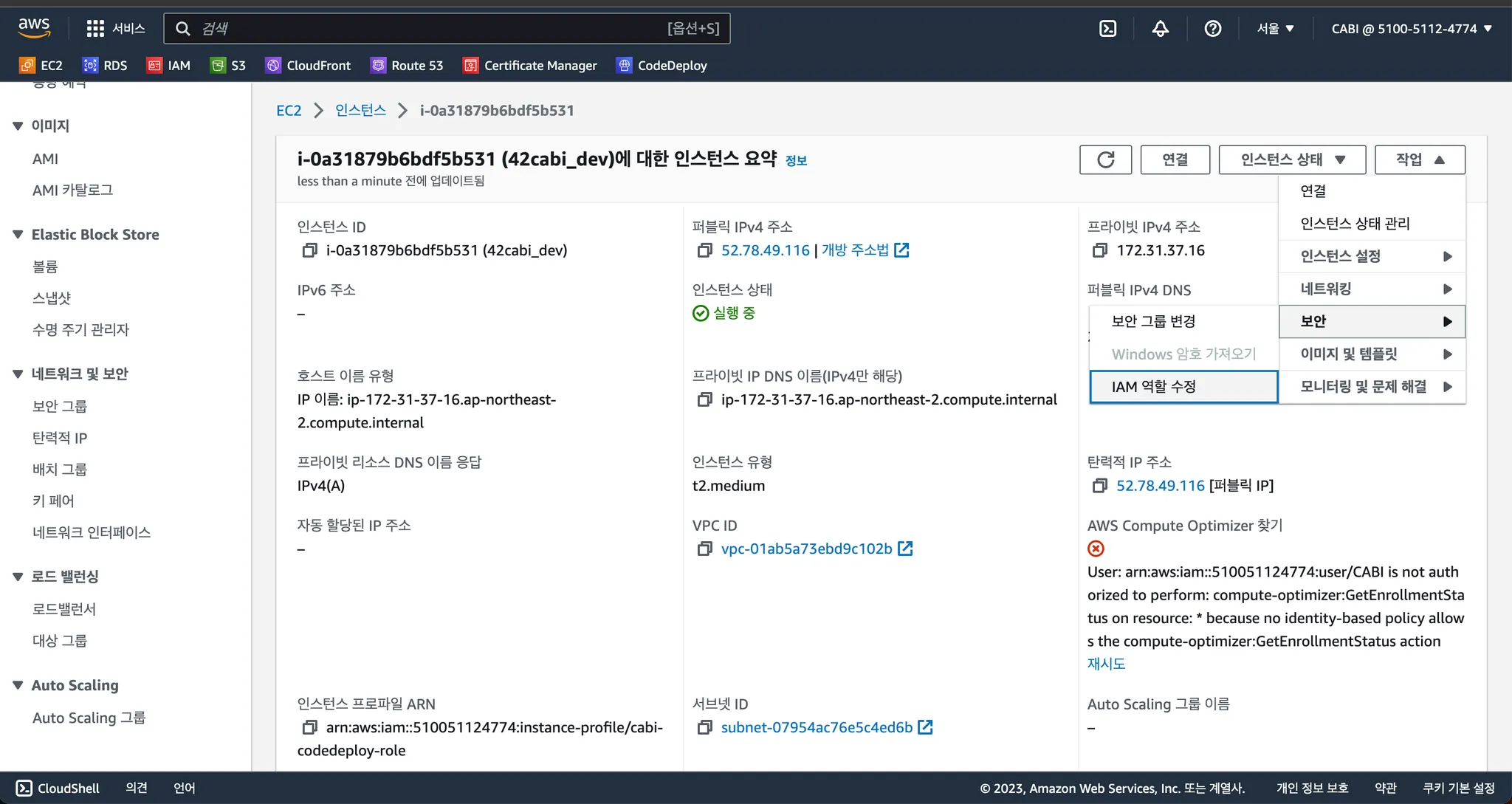
Task: Click the refresh instance summary button
Action: [1105, 159]
